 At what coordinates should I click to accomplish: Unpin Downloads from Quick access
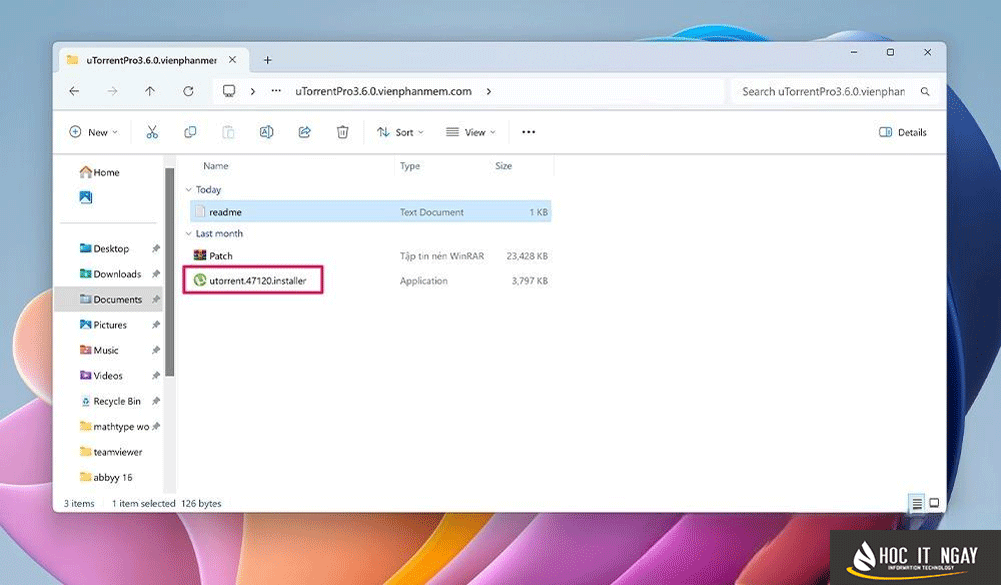tap(156, 274)
